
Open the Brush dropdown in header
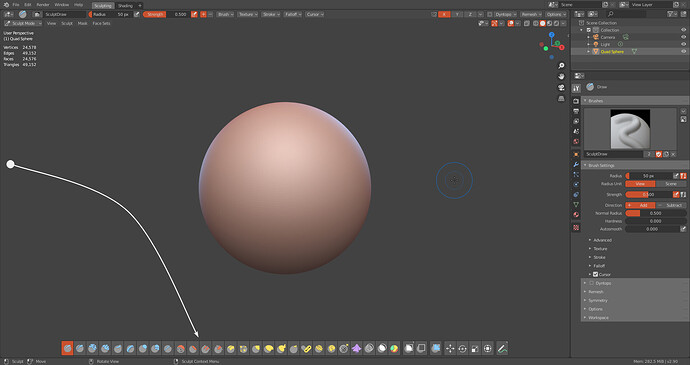tap(226, 14)
